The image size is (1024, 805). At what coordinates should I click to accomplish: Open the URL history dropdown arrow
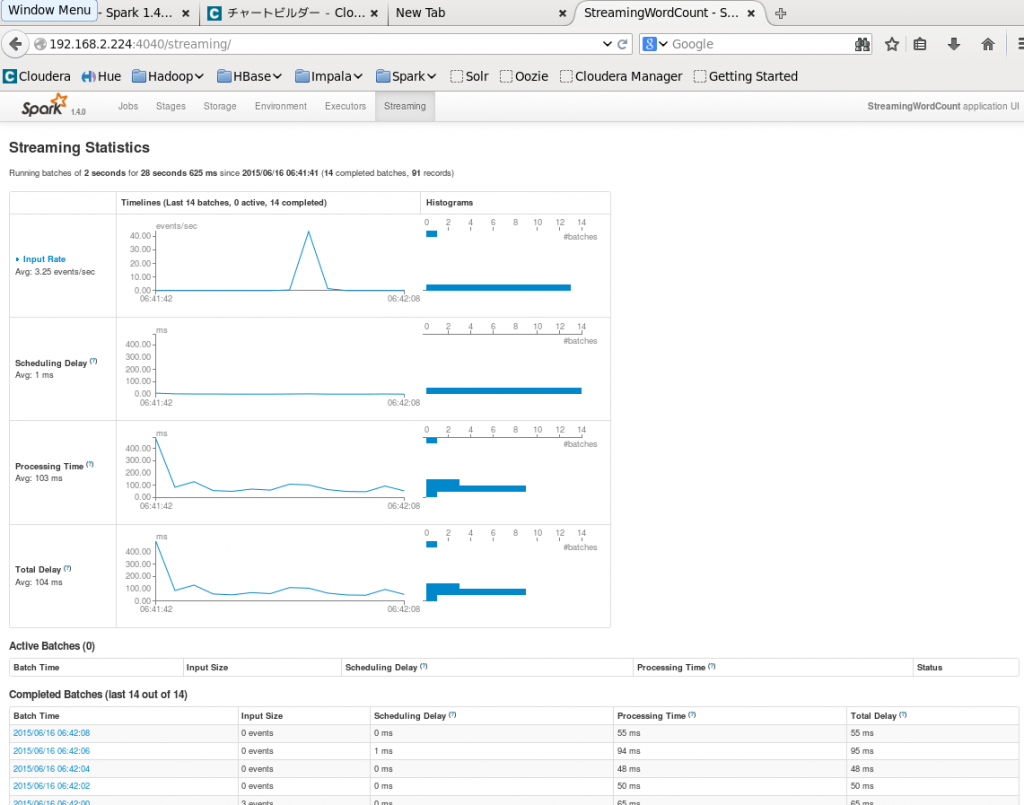pyautogui.click(x=607, y=44)
